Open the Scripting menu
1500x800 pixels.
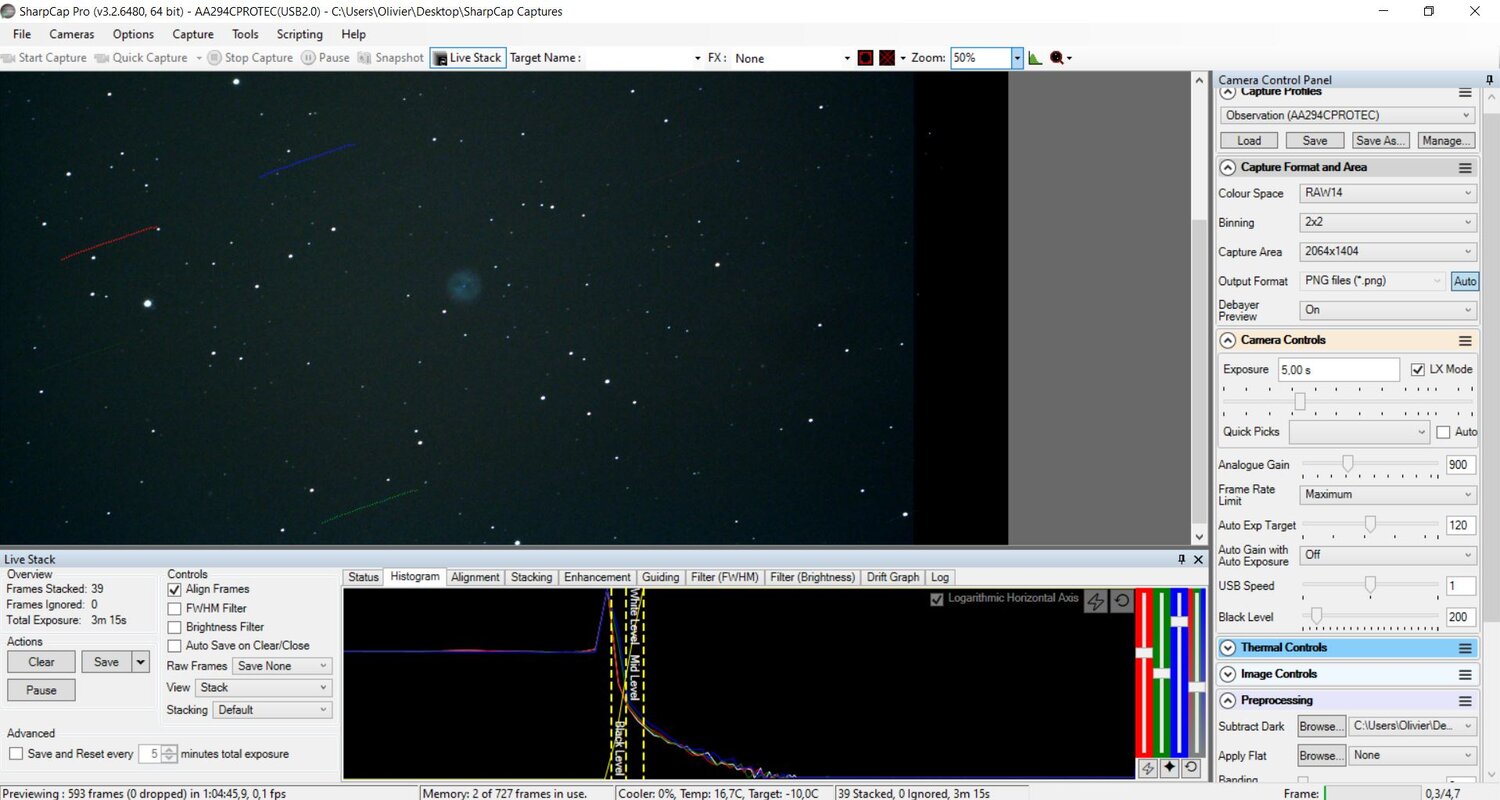pyautogui.click(x=299, y=34)
